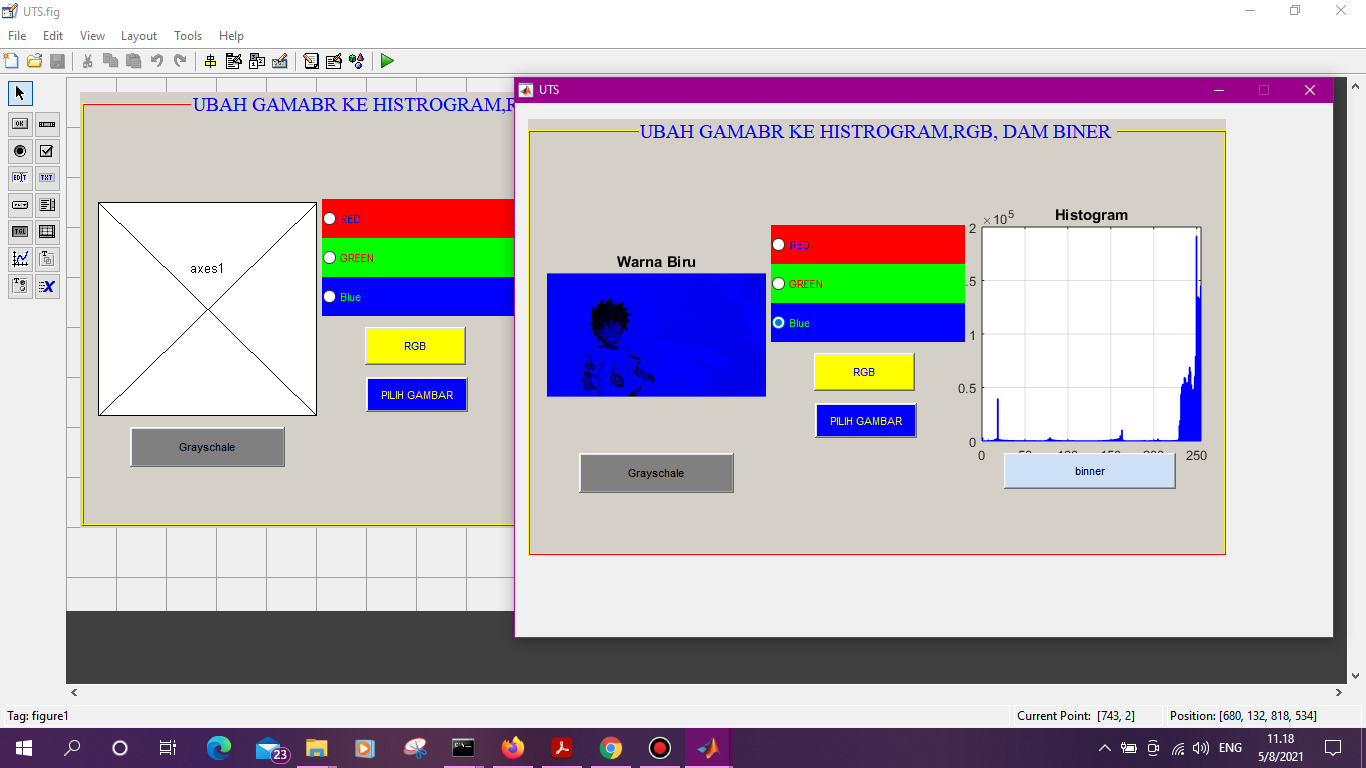Choose the Select arrow tool
1366x768 pixels.
20,93
